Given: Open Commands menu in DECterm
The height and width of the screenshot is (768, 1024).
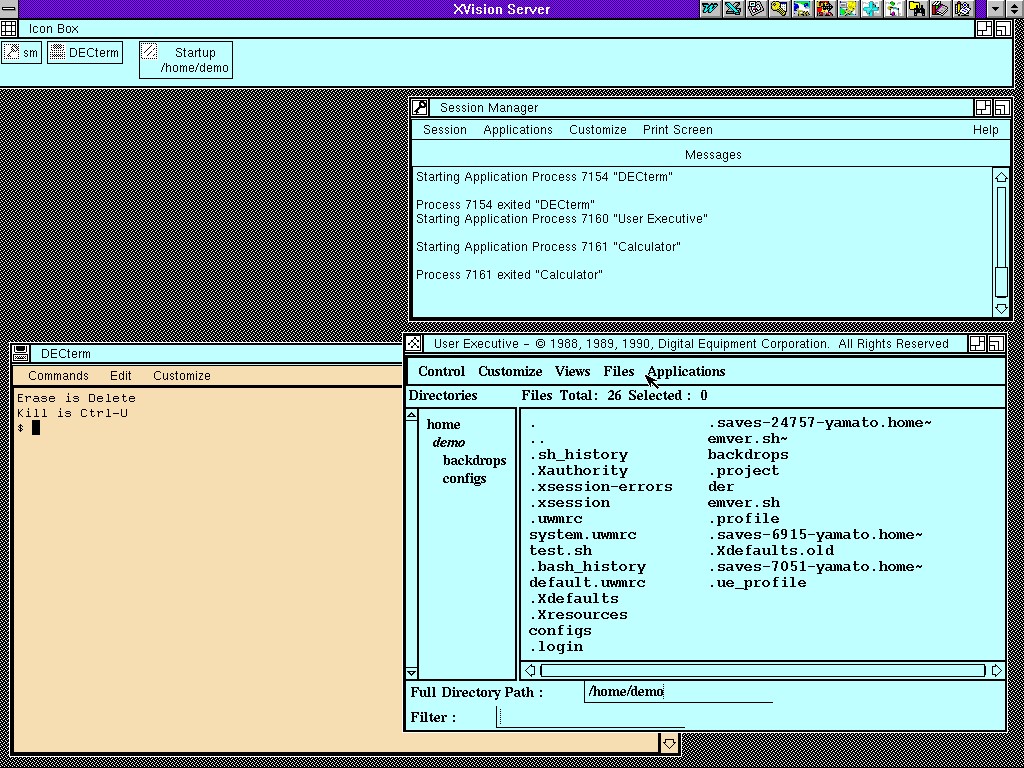Looking at the screenshot, I should pos(58,376).
